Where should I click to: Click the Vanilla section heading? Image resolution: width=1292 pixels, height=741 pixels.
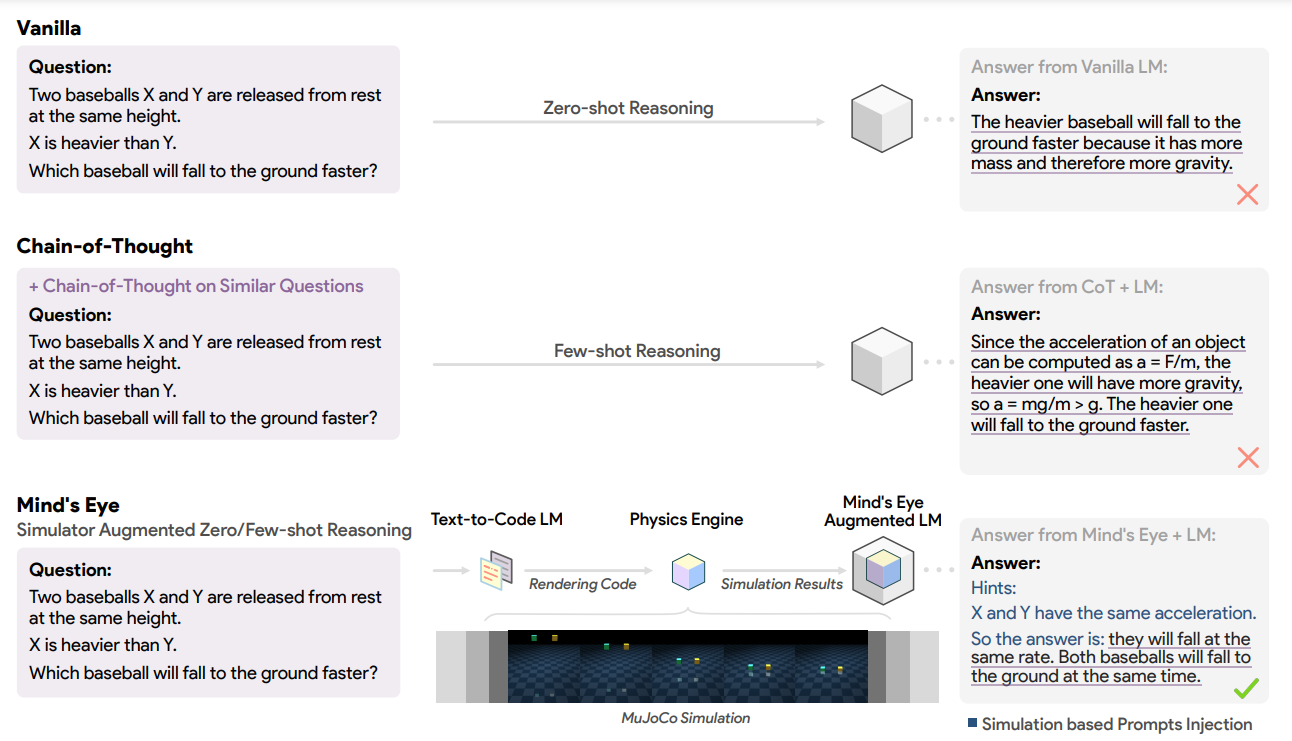coord(49,28)
